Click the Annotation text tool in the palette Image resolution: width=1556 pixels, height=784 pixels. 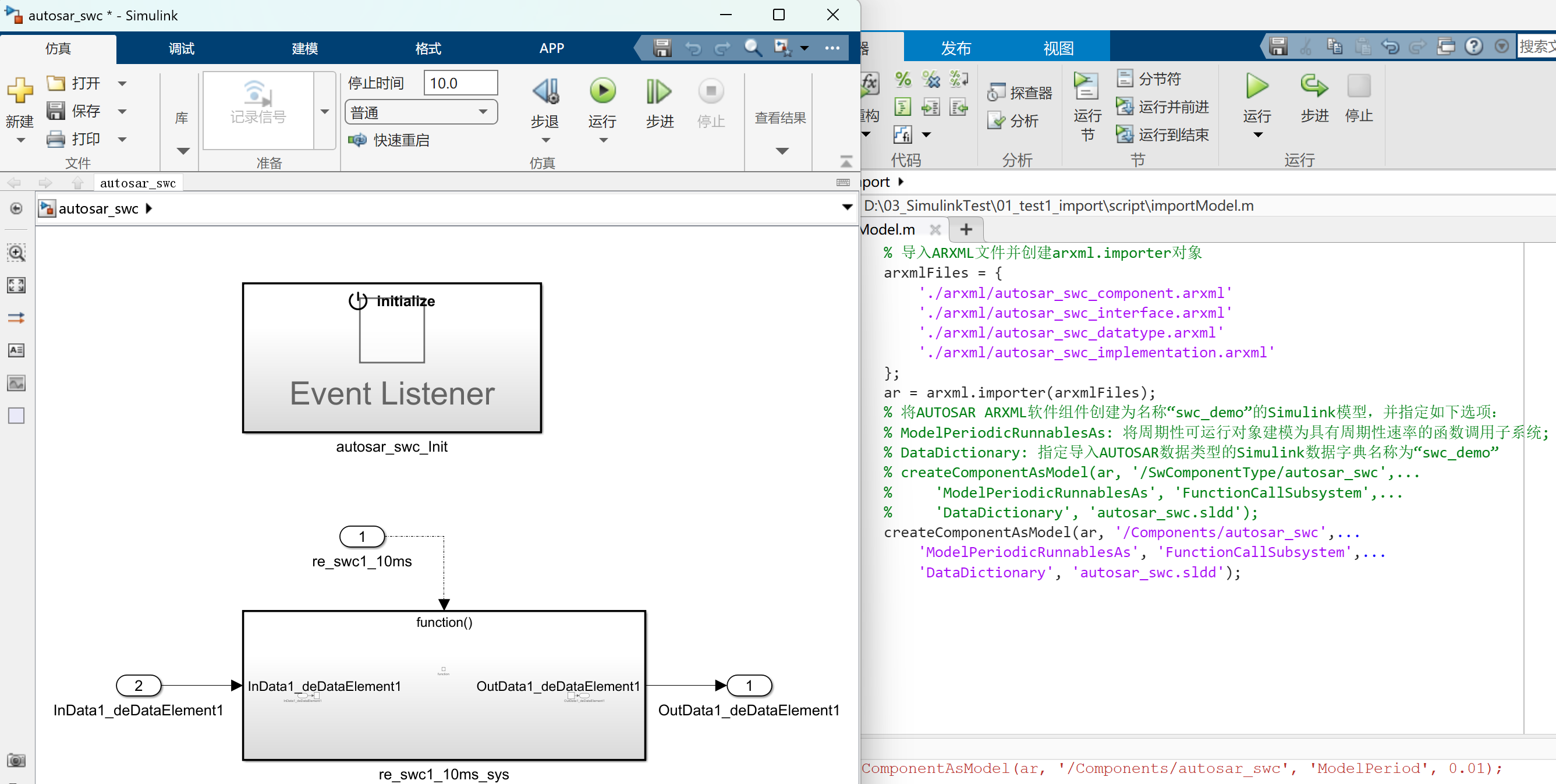pos(16,350)
